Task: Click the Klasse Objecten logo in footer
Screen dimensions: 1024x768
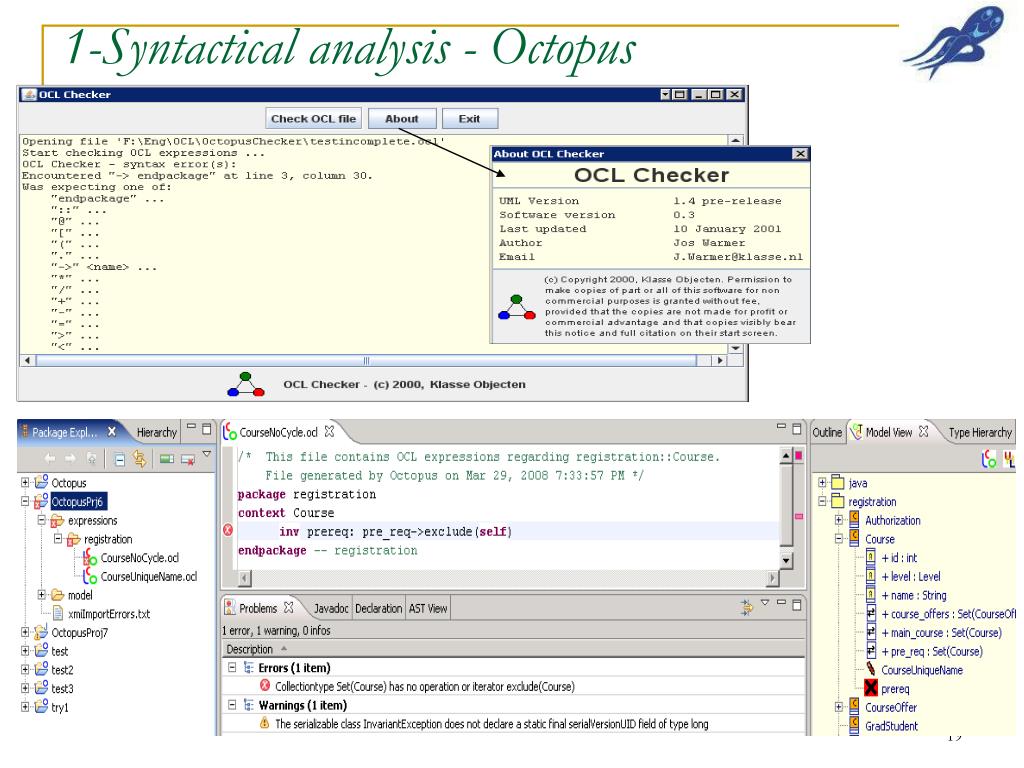Action: (246, 385)
